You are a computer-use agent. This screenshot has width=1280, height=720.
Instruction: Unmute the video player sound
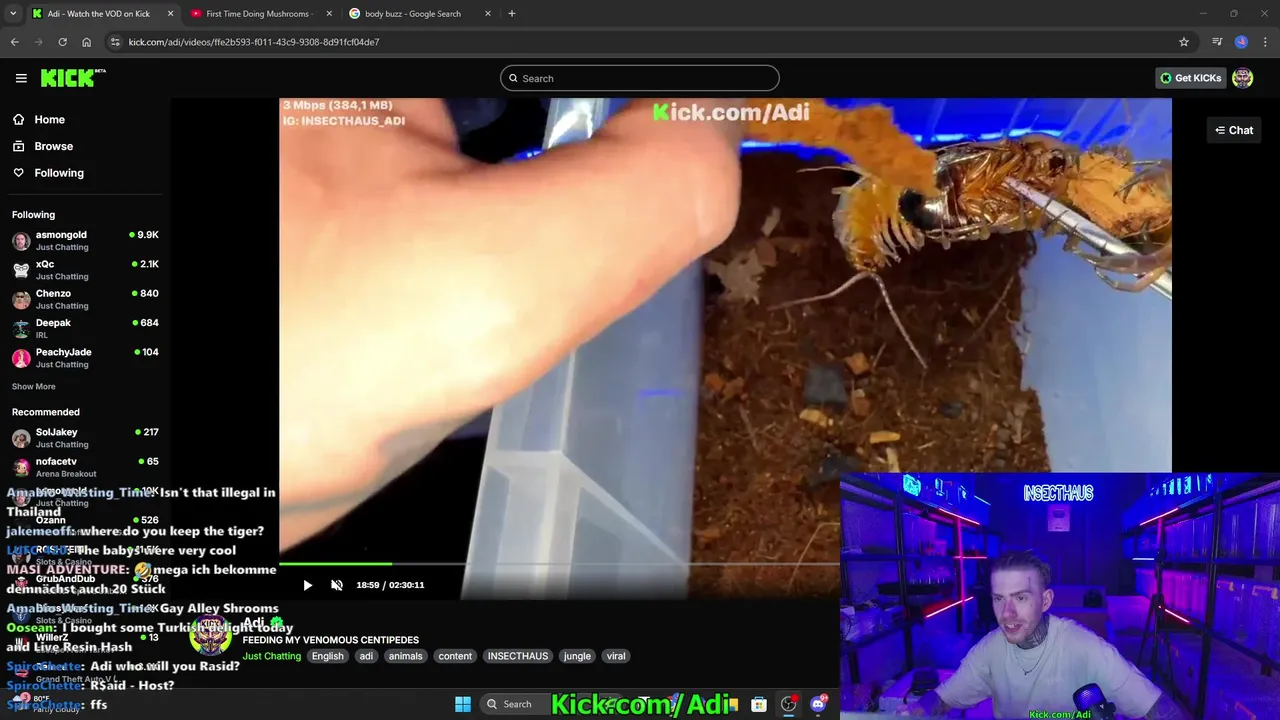[337, 585]
